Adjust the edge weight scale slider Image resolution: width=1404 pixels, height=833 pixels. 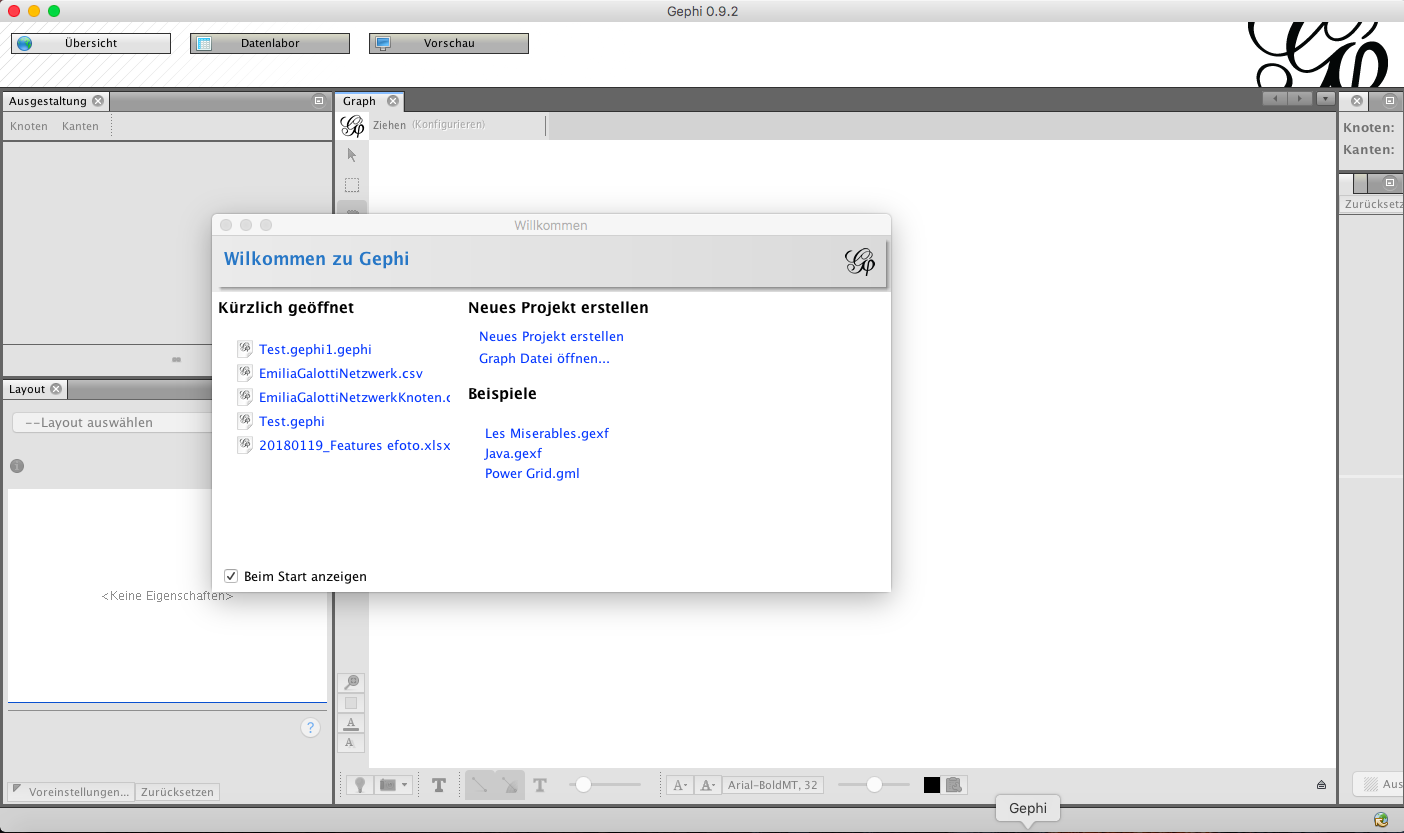[x=605, y=785]
